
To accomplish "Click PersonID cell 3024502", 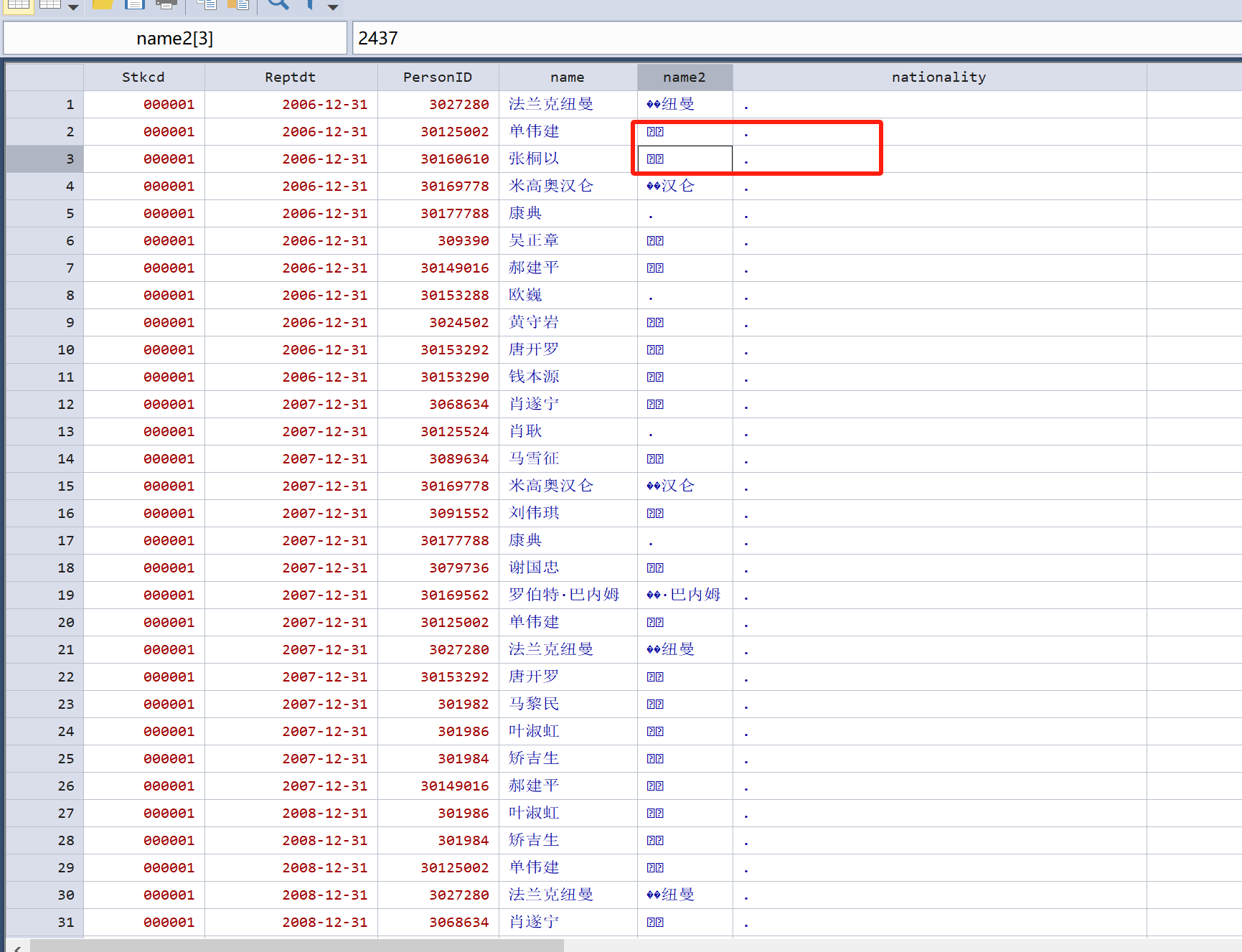I will [x=438, y=323].
